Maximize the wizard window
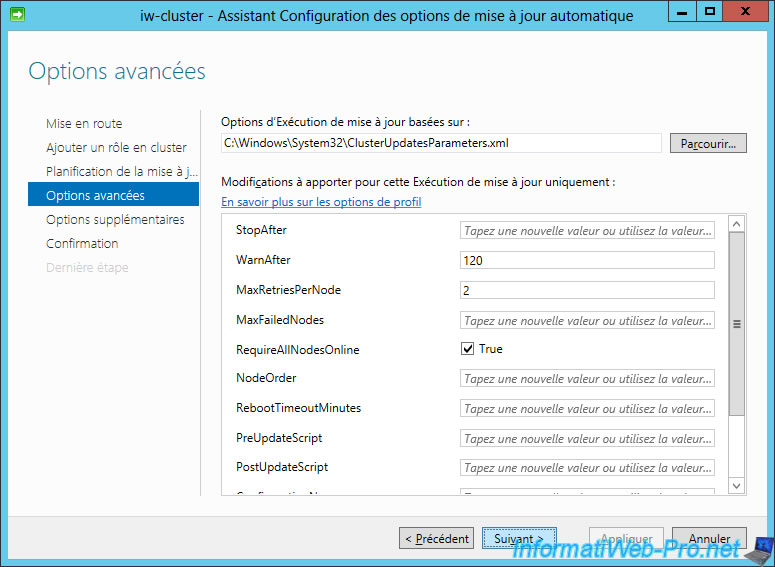Image resolution: width=775 pixels, height=567 pixels. pyautogui.click(x=710, y=12)
